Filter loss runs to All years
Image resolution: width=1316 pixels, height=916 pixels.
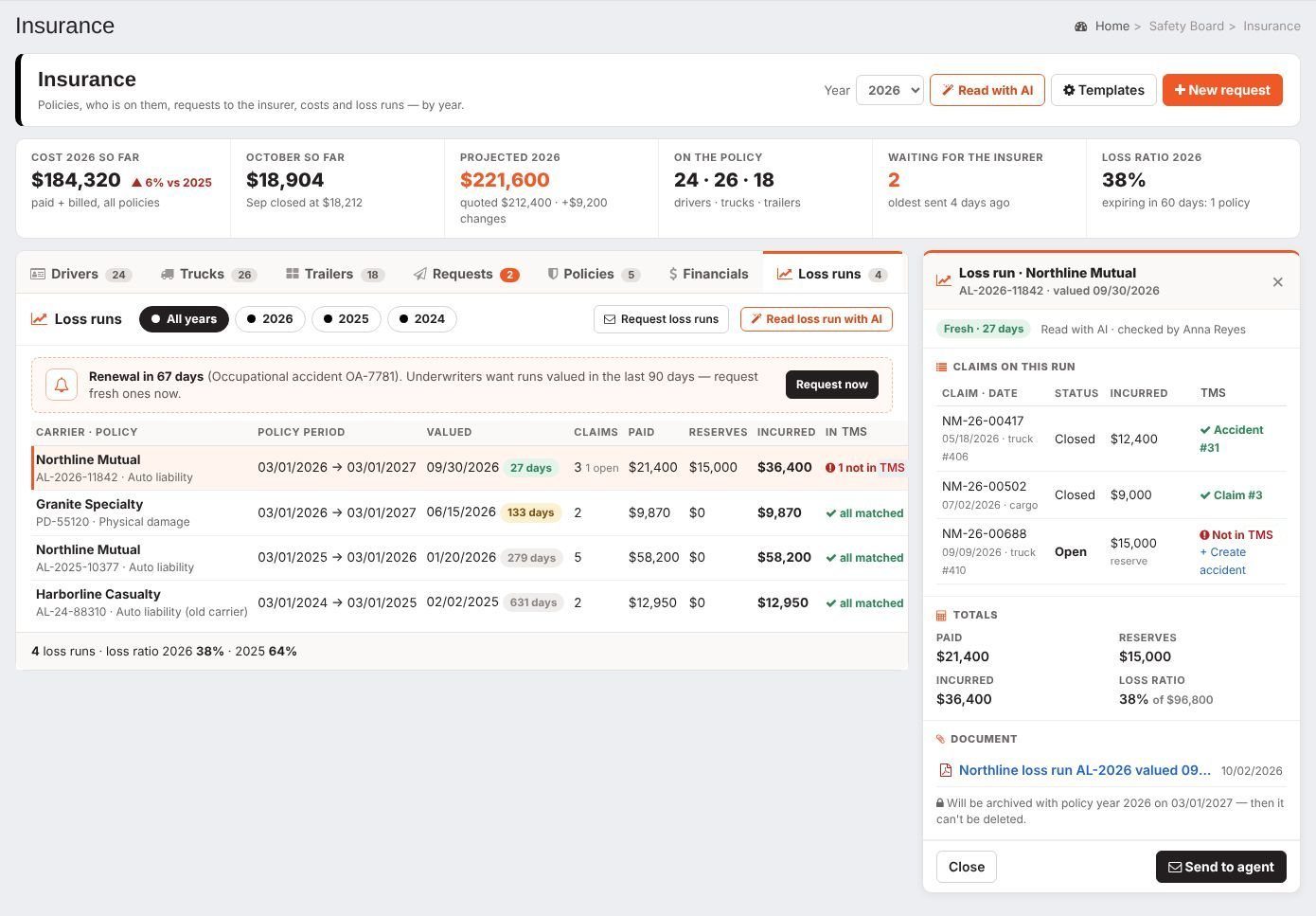pos(184,319)
